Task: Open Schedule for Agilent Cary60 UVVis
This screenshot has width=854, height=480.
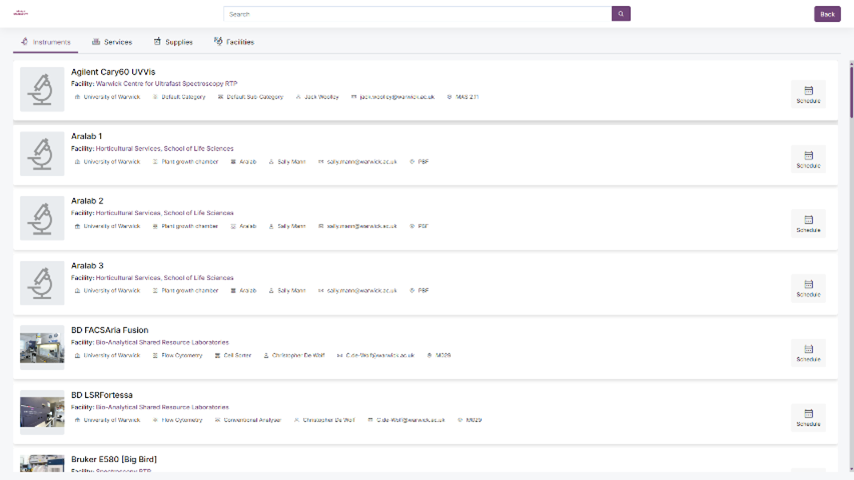Action: tap(808, 94)
